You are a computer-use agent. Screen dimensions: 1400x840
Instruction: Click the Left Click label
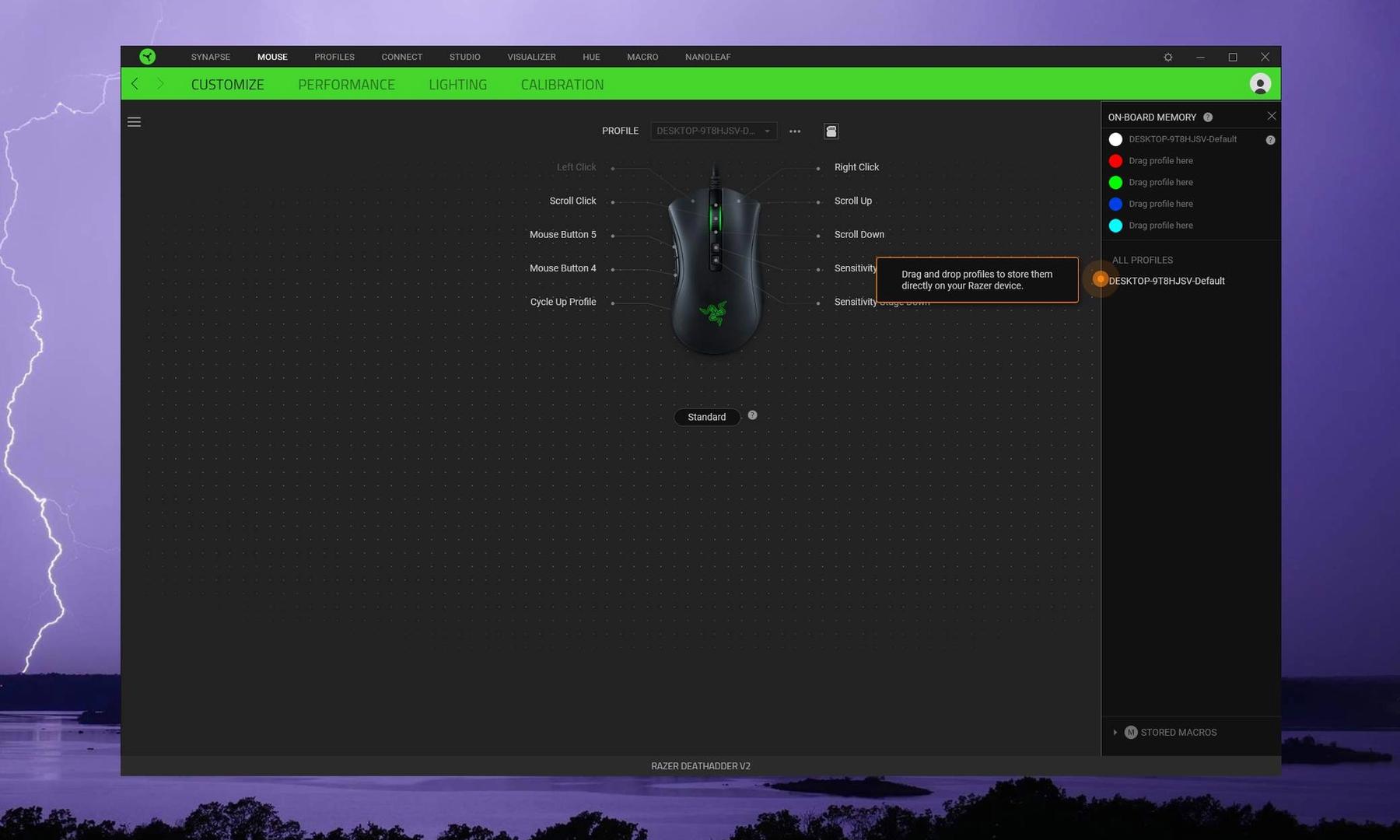point(576,167)
